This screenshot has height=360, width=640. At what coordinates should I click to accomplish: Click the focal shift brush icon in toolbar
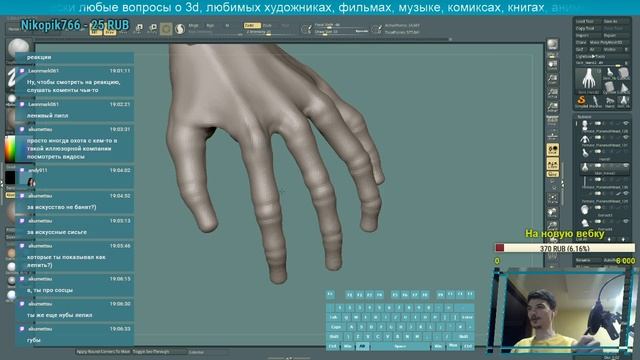(306, 29)
